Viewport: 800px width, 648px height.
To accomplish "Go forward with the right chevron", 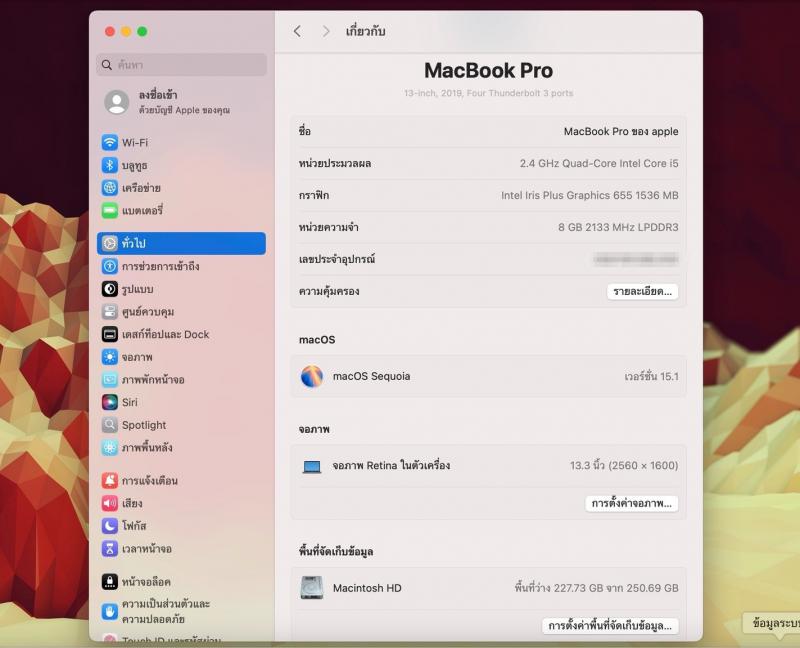I will (326, 32).
